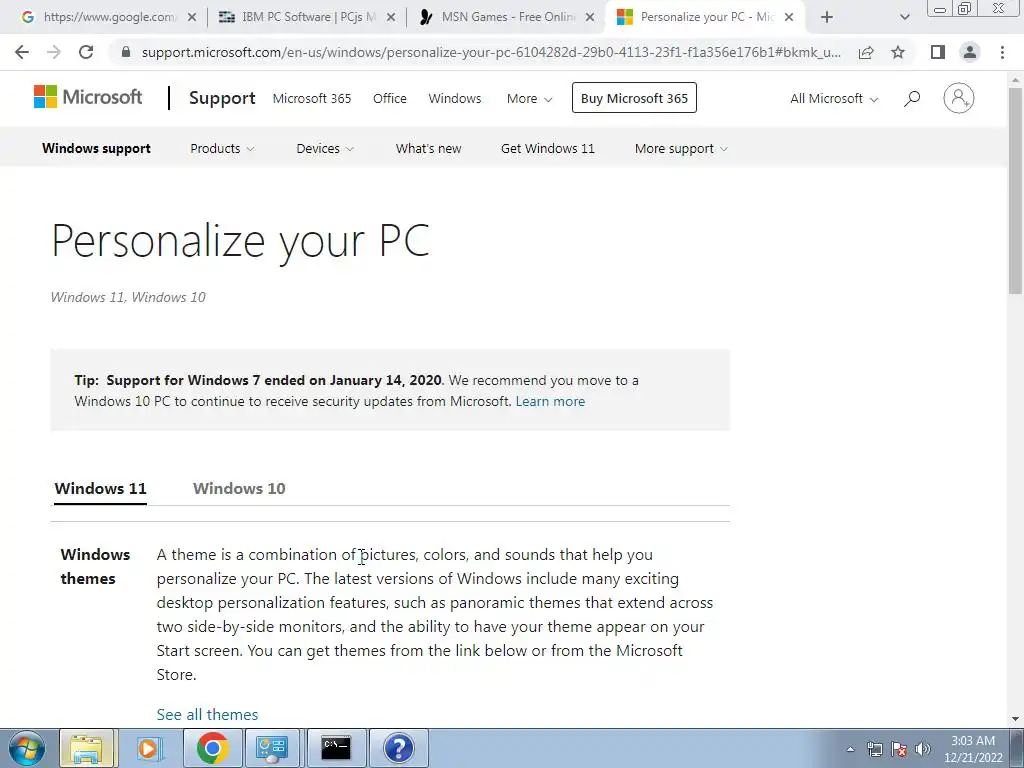
Task: Sign in with the account avatar icon
Action: click(x=959, y=98)
